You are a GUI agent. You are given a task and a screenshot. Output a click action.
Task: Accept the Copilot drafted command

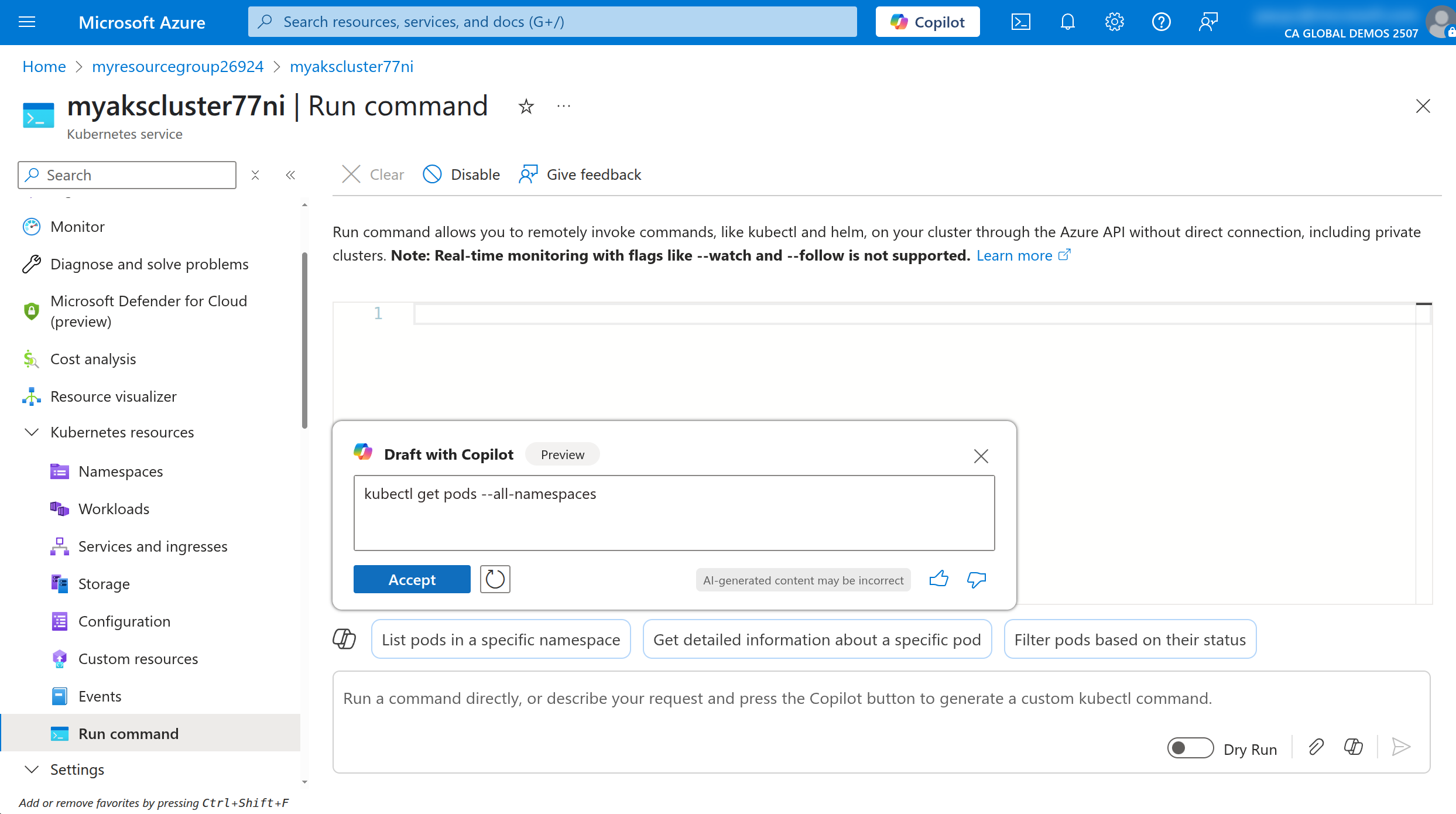[x=412, y=579]
